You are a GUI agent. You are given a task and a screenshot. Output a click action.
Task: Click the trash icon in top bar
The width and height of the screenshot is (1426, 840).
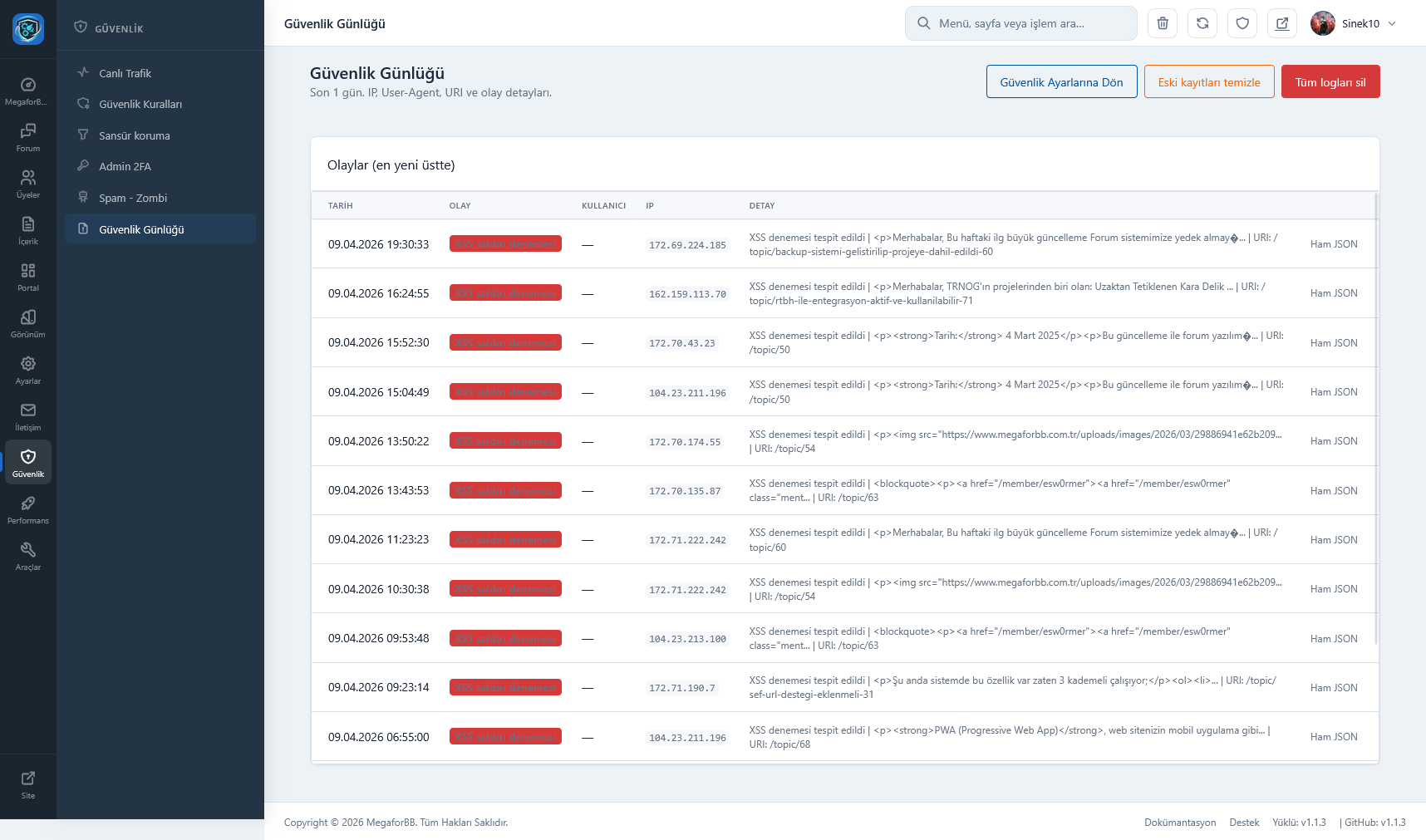click(x=1163, y=23)
